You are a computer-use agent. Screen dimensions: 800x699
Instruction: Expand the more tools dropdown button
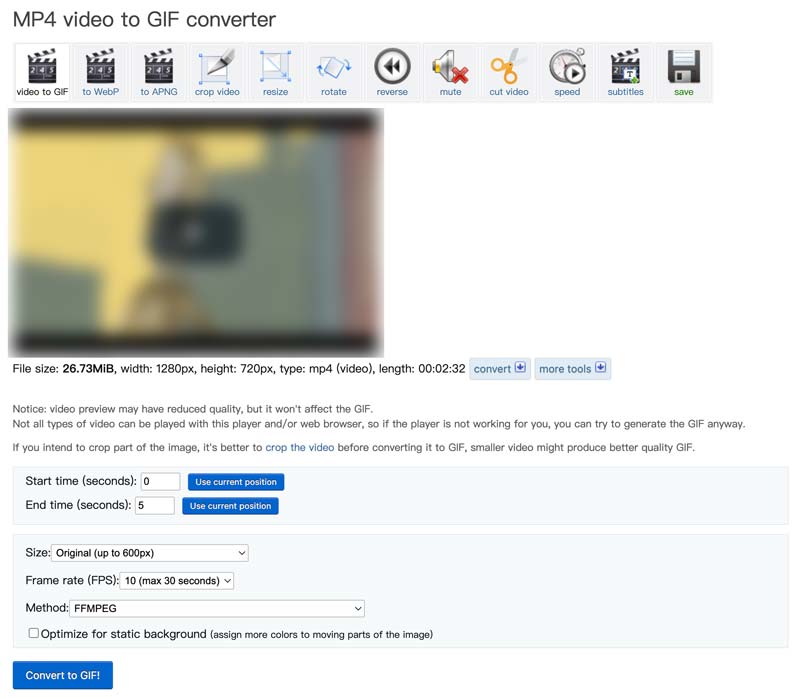(x=572, y=369)
